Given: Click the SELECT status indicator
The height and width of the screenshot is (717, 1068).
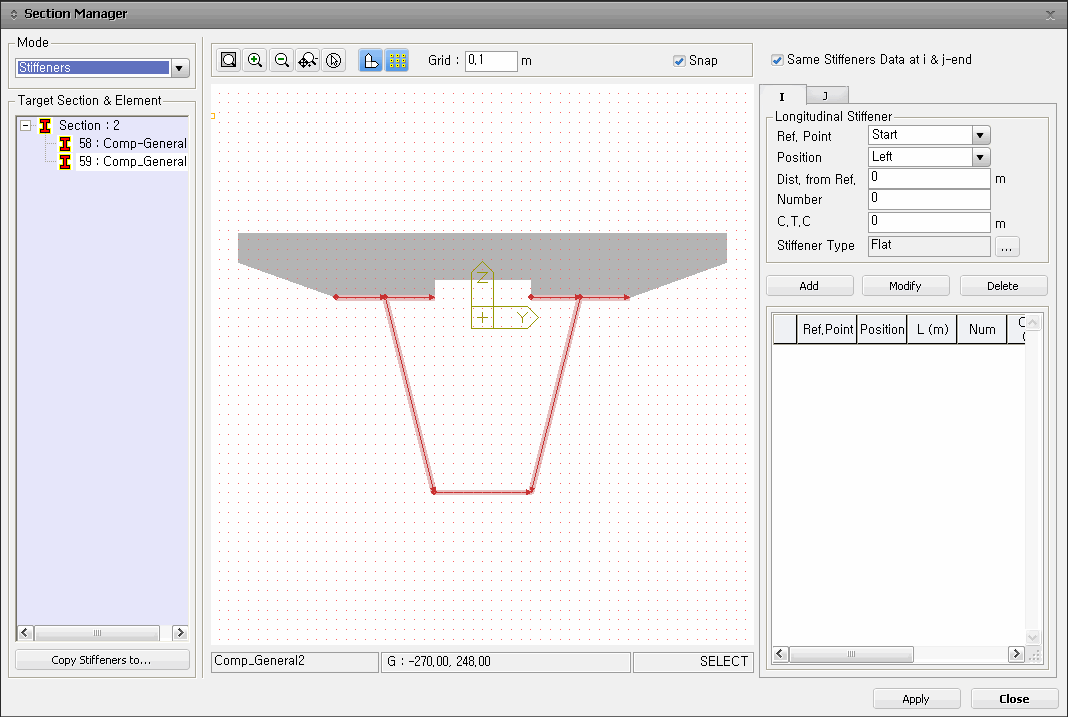Looking at the screenshot, I should 693,661.
